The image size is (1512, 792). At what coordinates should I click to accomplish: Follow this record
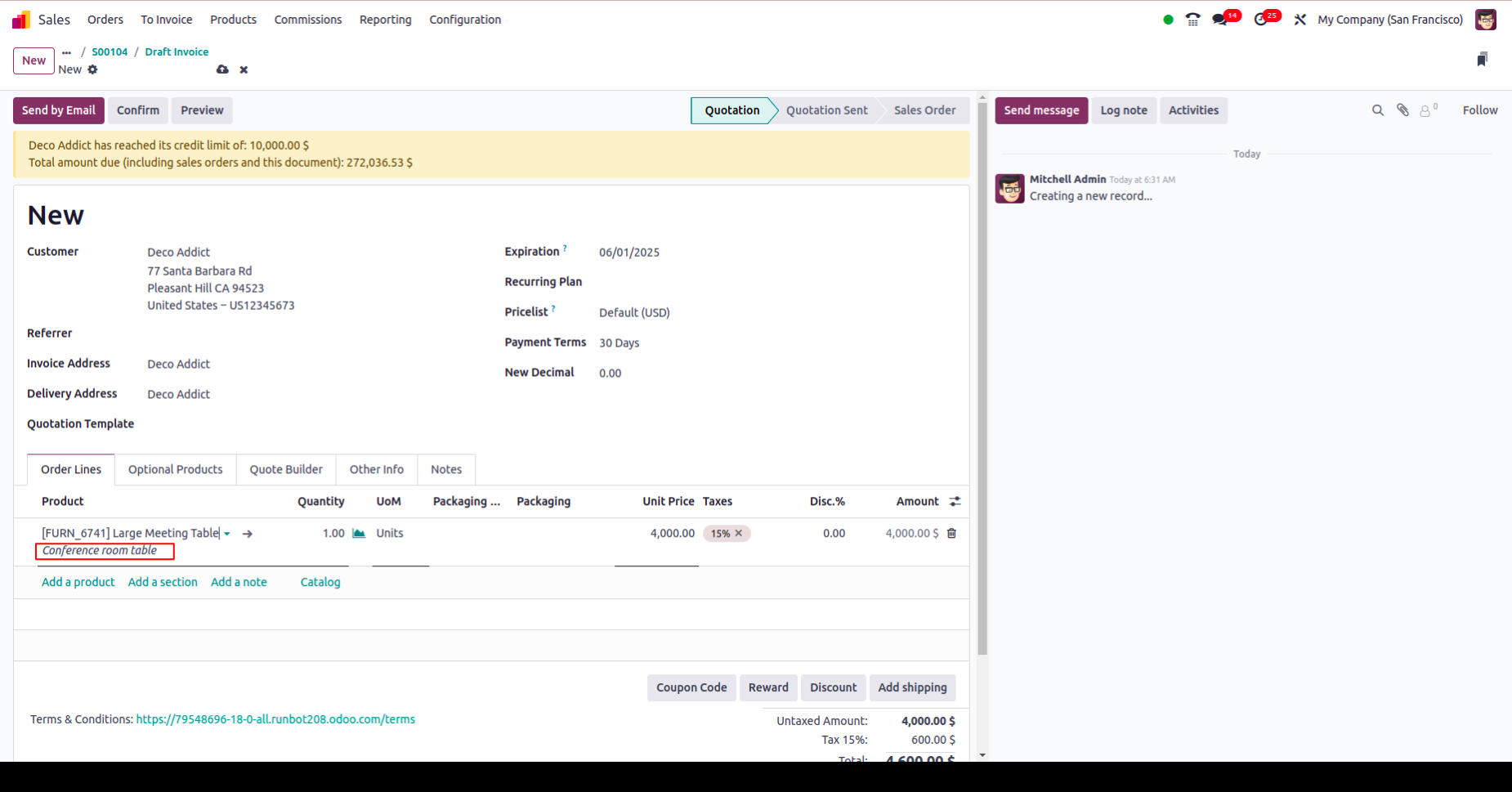[x=1480, y=110]
